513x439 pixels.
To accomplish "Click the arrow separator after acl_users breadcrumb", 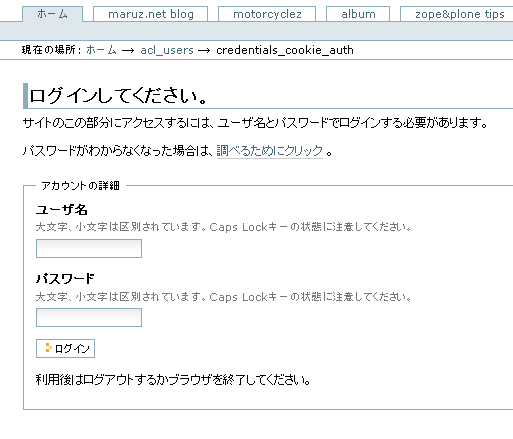I will 204,50.
